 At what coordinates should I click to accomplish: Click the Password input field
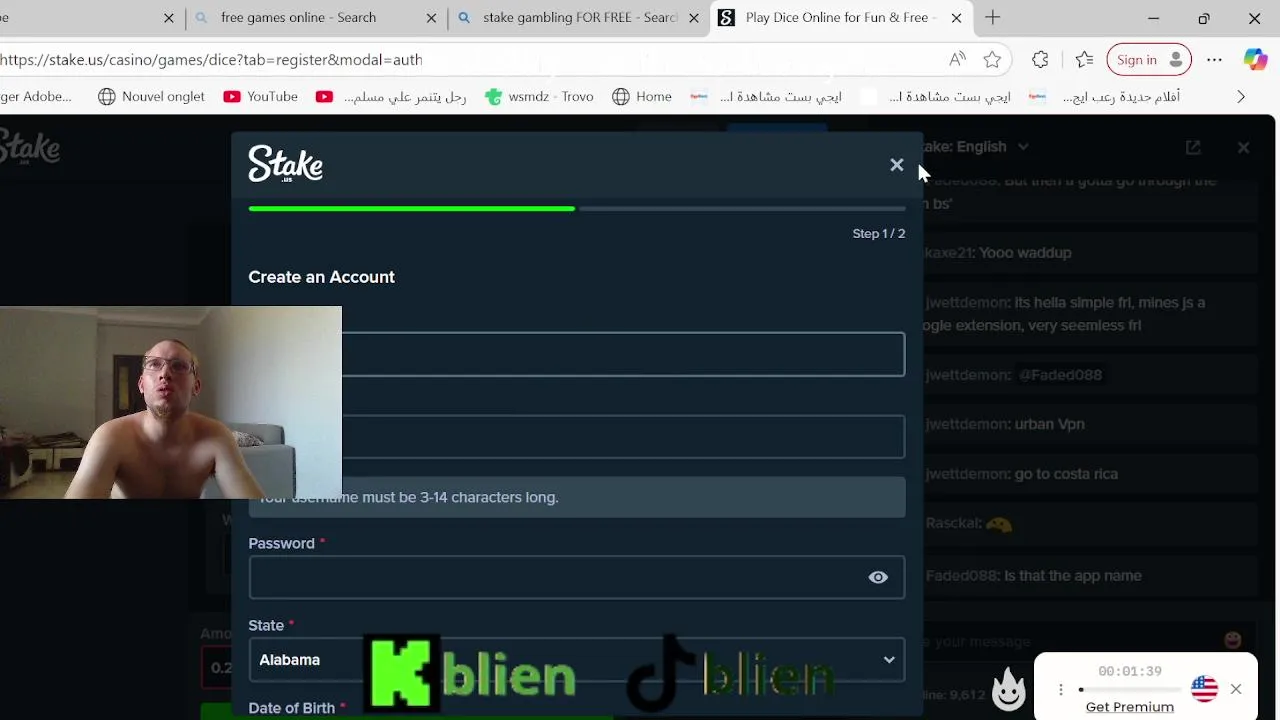[x=577, y=577]
